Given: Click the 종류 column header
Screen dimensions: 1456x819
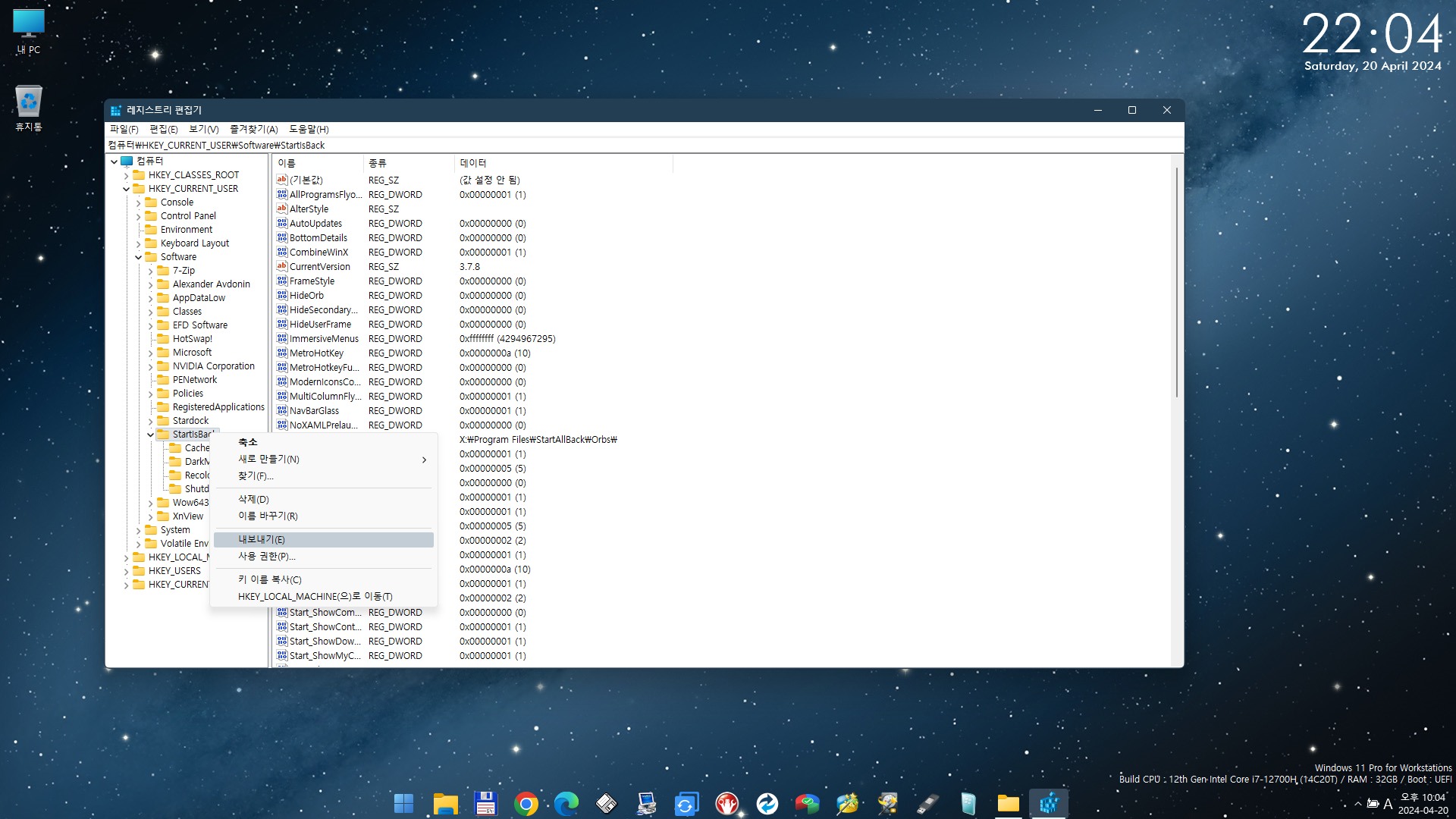Looking at the screenshot, I should [409, 163].
